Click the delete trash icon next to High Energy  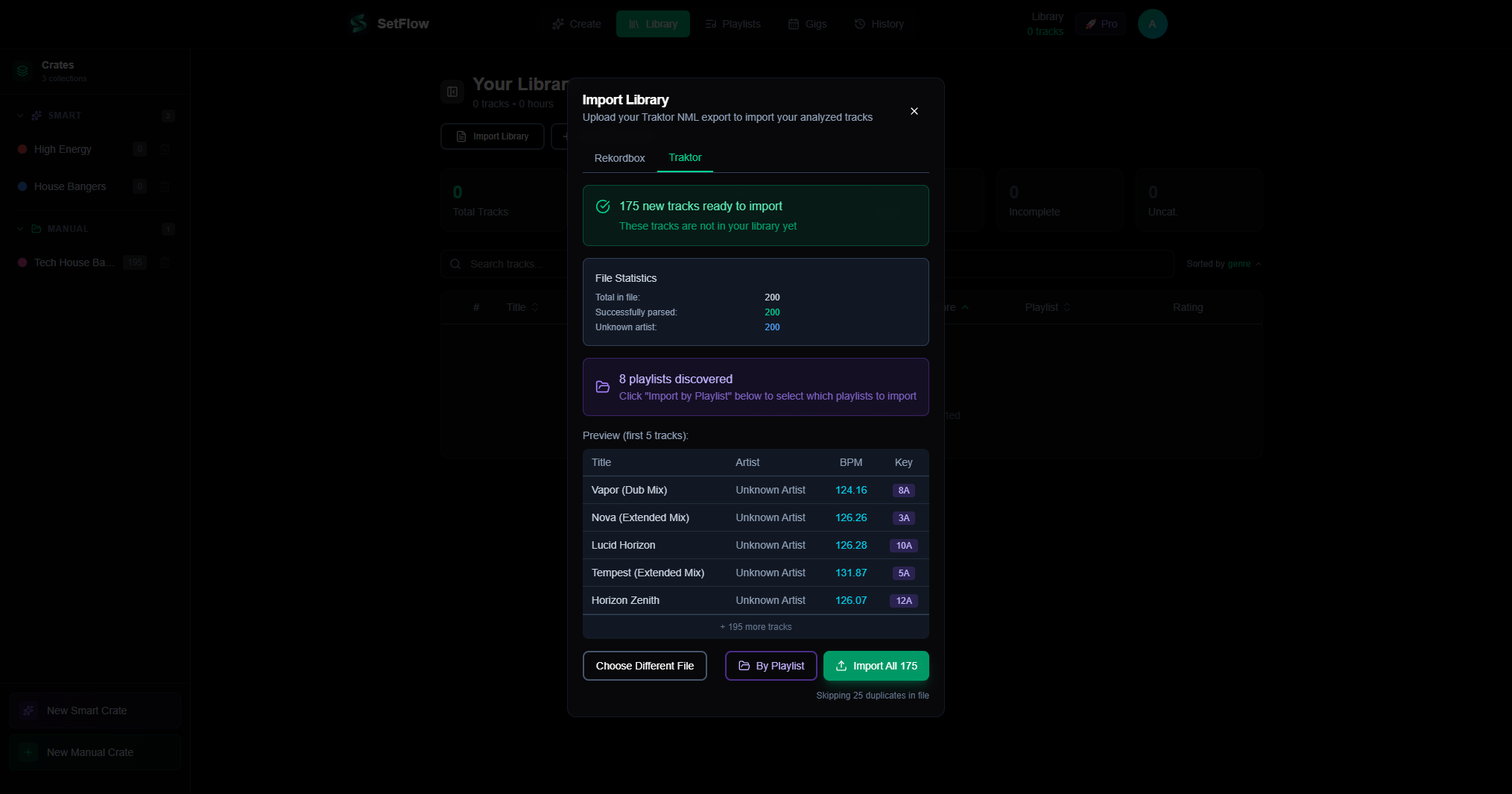(x=165, y=149)
